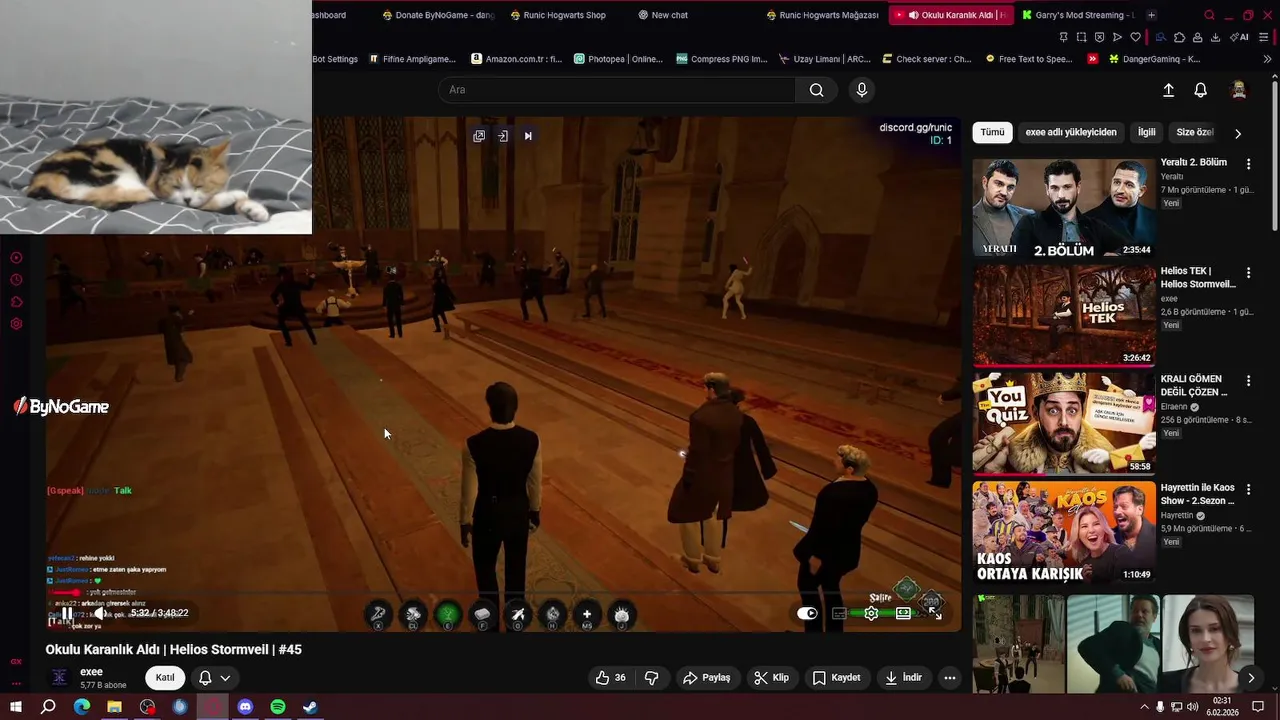Click the browser downloads icon
The width and height of the screenshot is (1280, 720).
pos(1215,37)
